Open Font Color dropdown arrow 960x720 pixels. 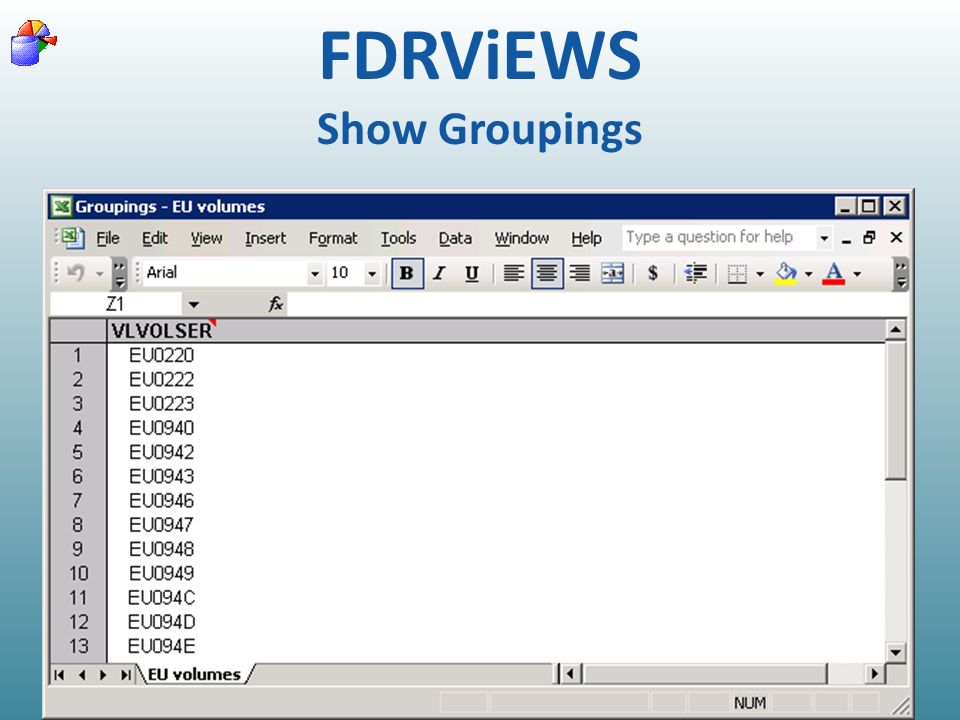click(857, 274)
